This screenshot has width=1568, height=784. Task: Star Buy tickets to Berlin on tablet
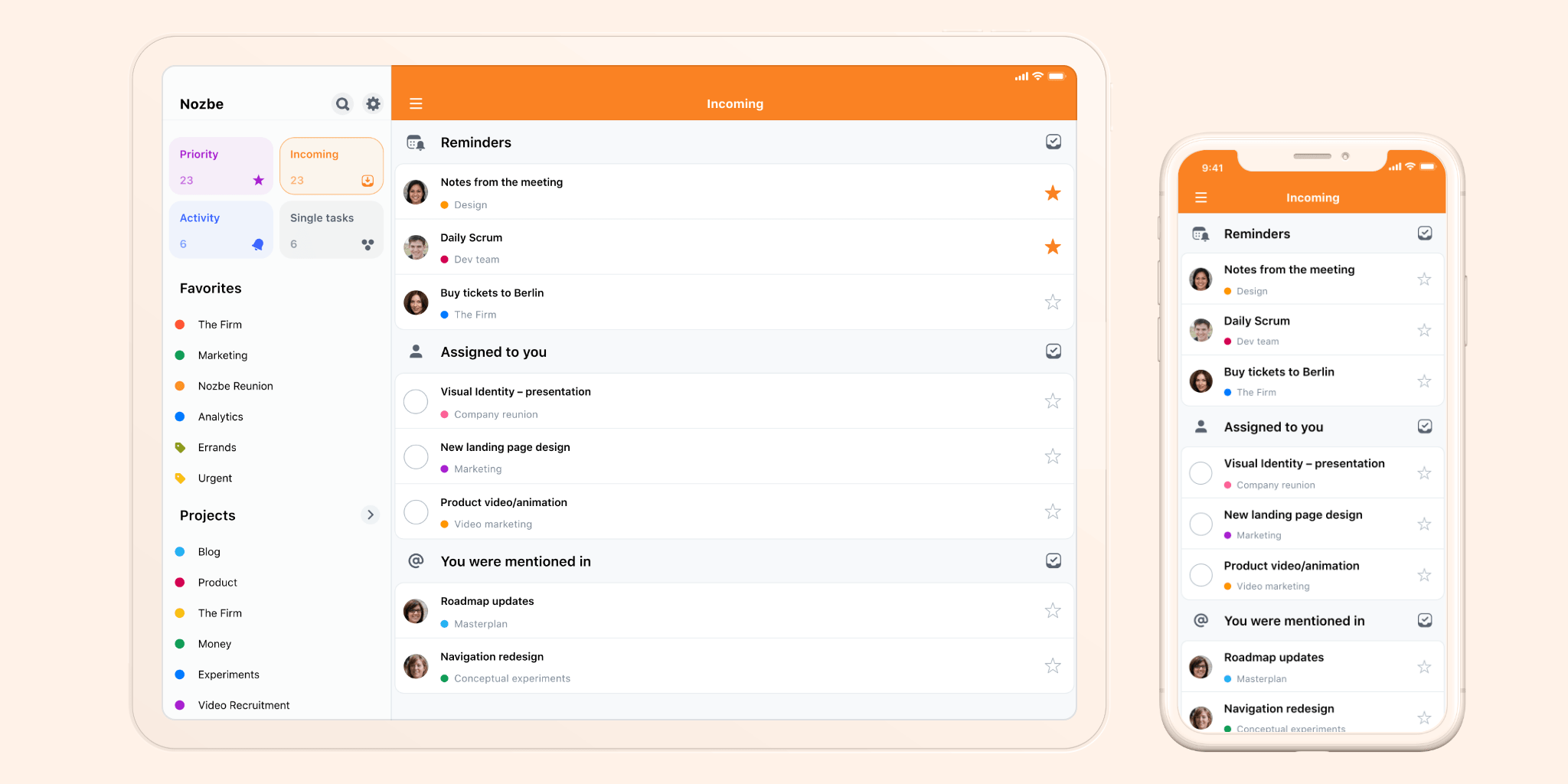(1053, 302)
